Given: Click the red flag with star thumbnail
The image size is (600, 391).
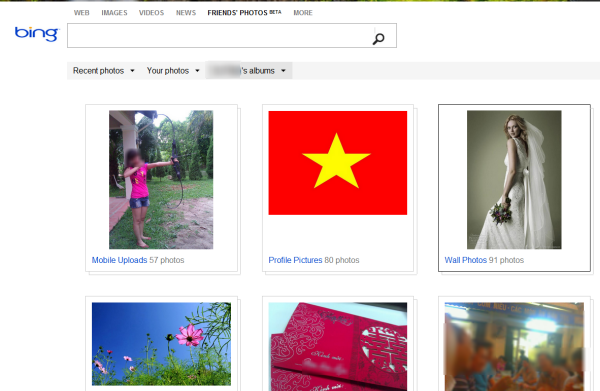Looking at the screenshot, I should [338, 163].
